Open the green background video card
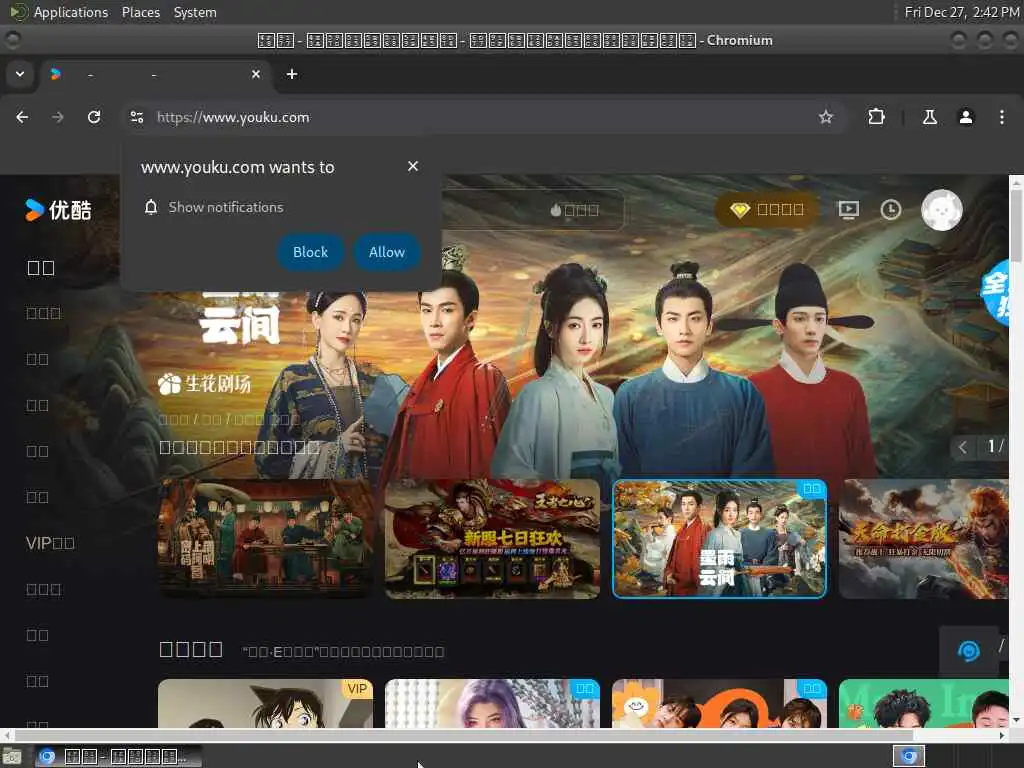Image resolution: width=1024 pixels, height=768 pixels. coord(923,703)
